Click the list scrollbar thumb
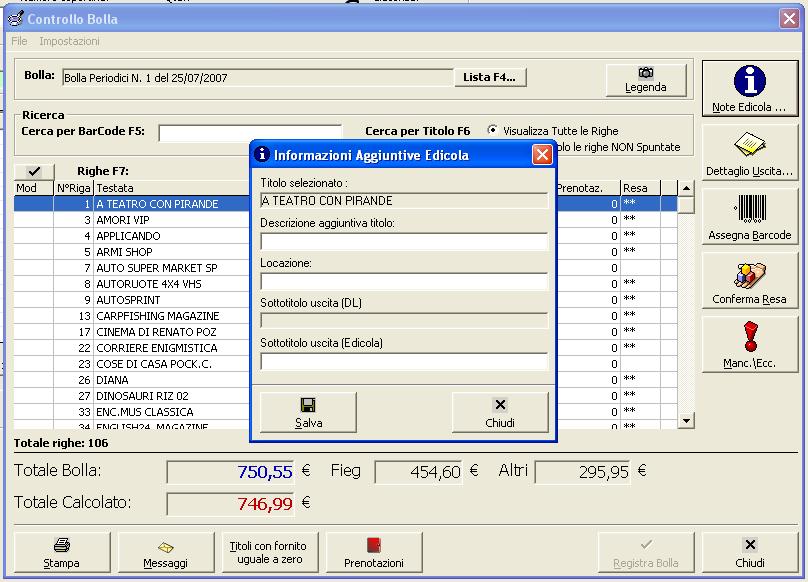 (x=686, y=205)
